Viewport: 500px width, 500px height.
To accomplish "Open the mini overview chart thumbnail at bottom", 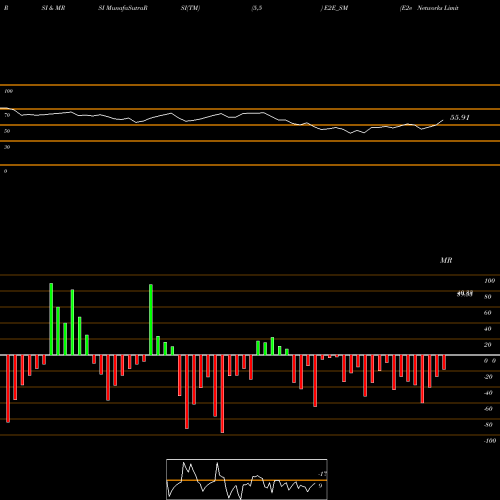I will (x=247, y=479).
